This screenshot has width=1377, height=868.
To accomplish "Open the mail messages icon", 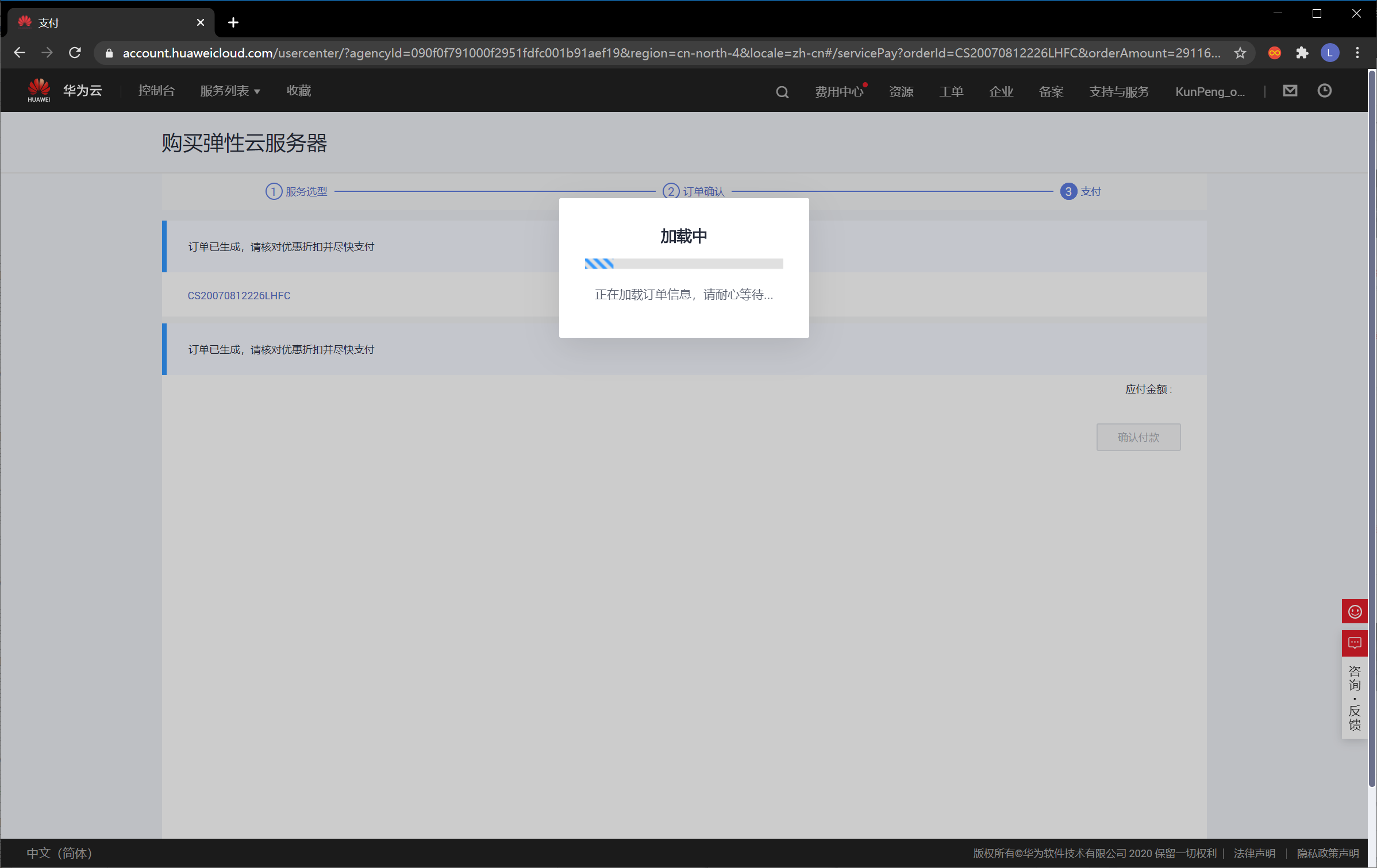I will coord(1290,91).
